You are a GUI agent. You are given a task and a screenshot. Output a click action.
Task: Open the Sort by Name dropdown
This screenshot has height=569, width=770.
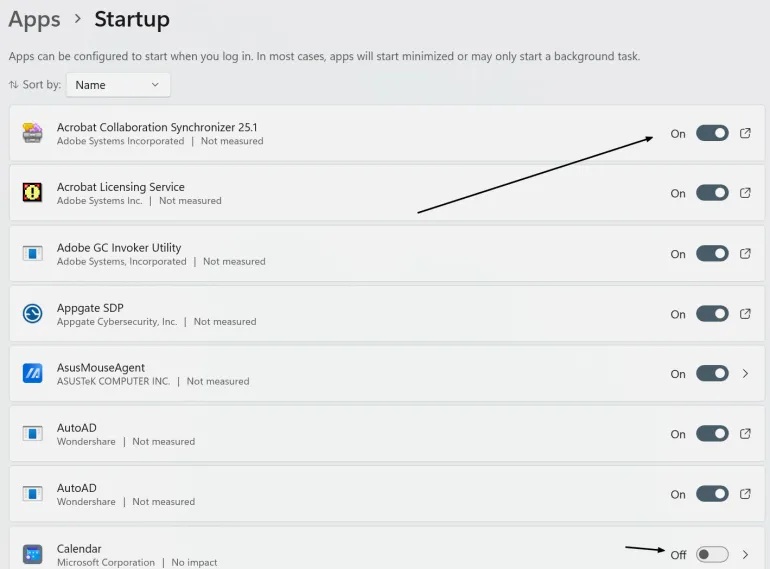click(x=118, y=85)
